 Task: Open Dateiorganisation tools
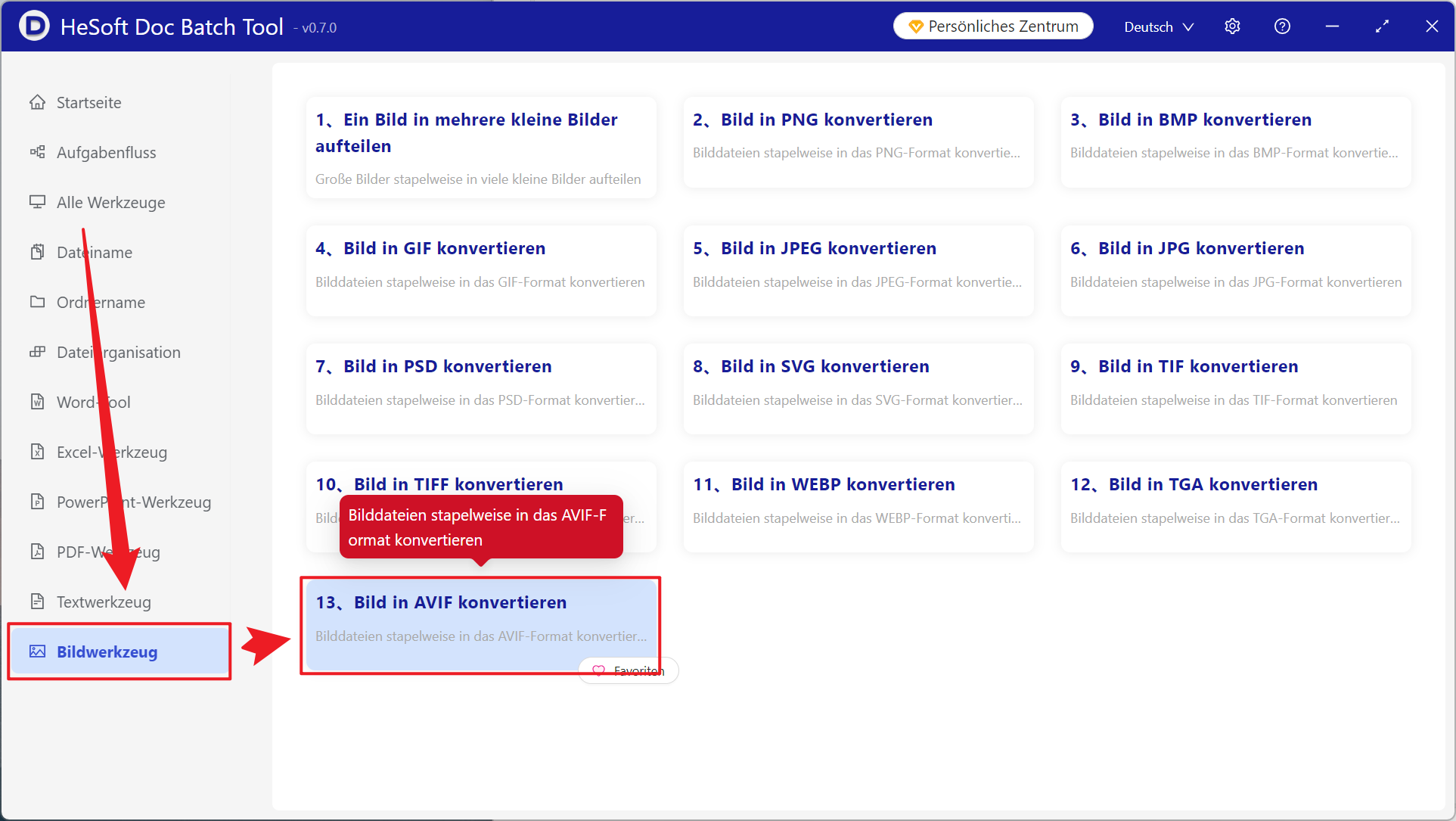[x=120, y=352]
